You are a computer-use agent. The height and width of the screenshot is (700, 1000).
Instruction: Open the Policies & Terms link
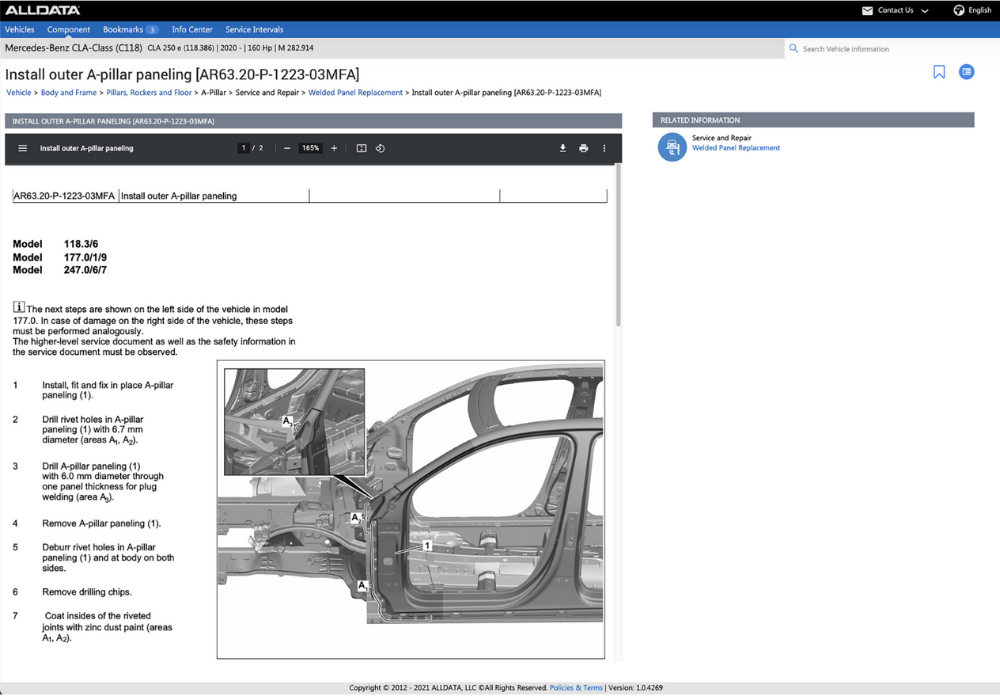(576, 688)
